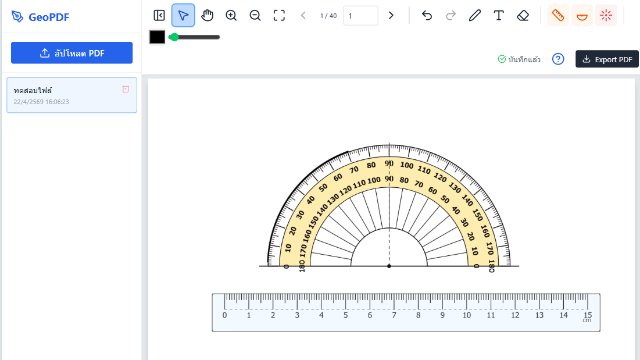Viewport: 640px width, 360px height.
Task: Click the '1 / 40' page count text
Action: click(x=329, y=16)
